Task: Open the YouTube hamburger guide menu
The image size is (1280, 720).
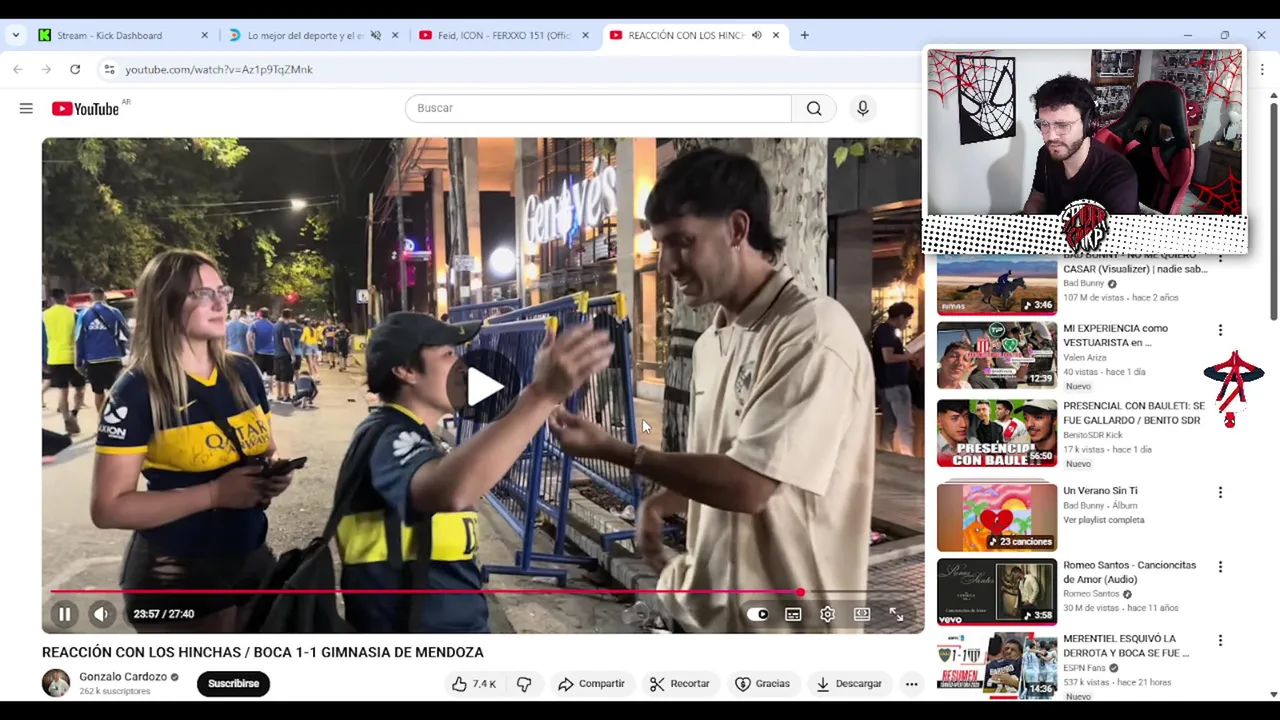Action: [x=26, y=108]
